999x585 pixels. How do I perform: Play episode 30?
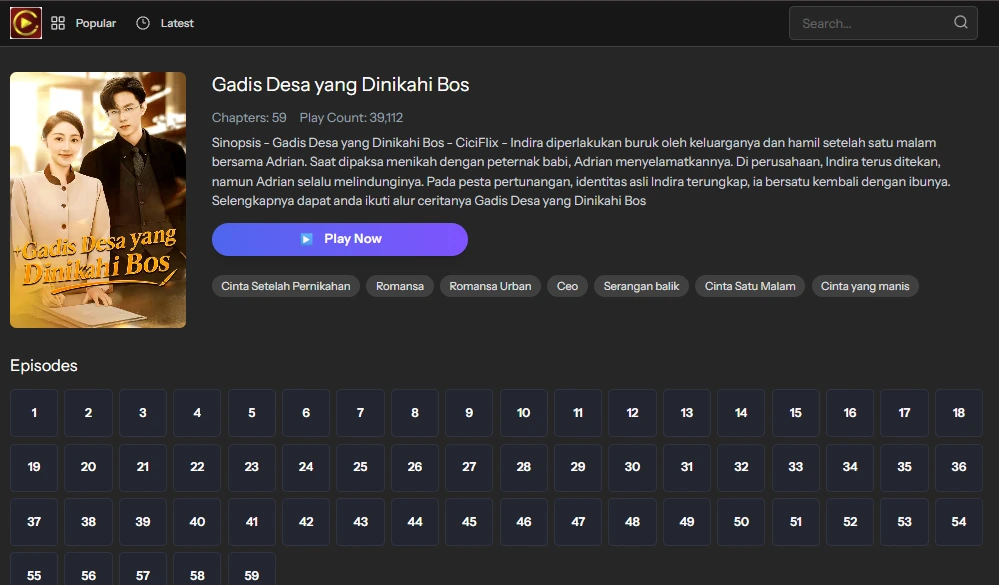pyautogui.click(x=632, y=467)
